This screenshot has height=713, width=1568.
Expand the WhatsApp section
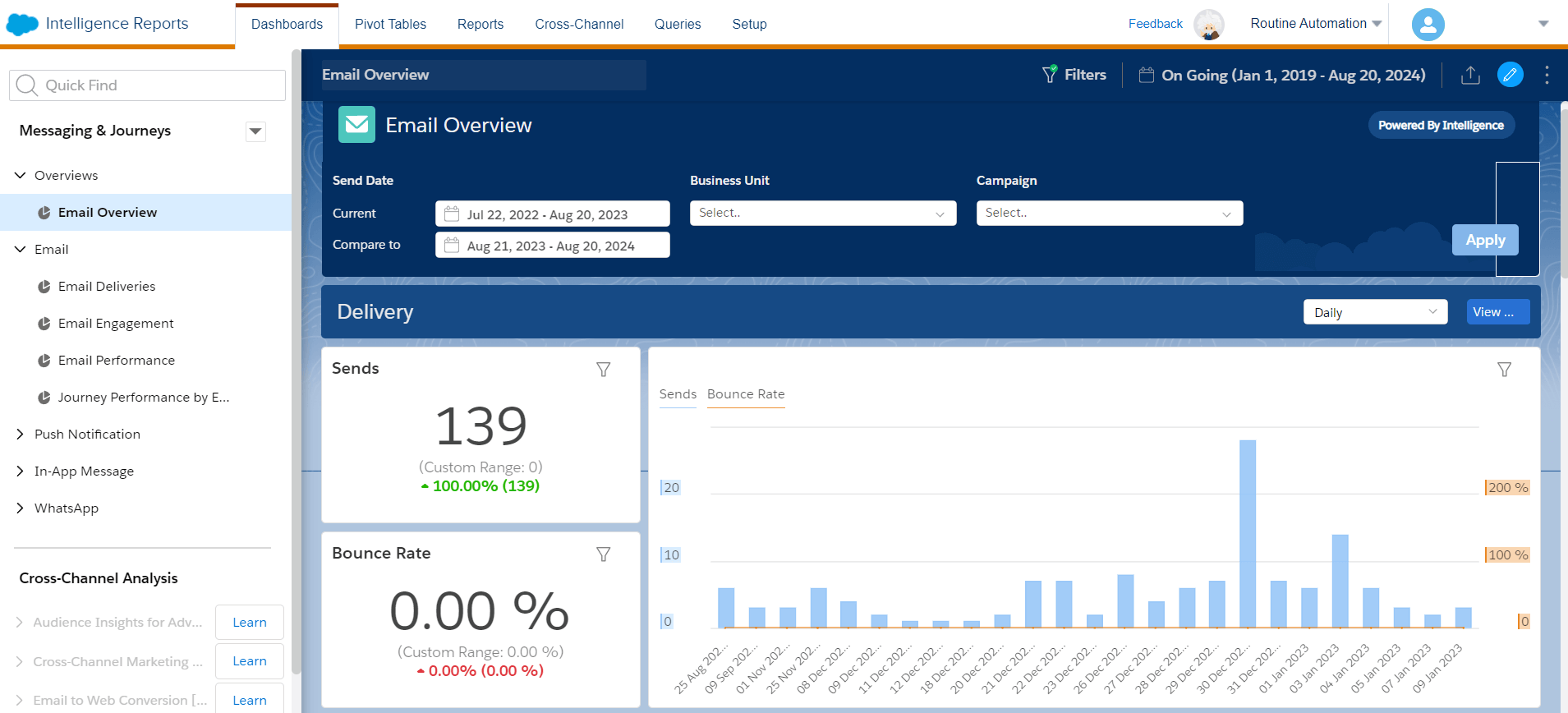pos(21,508)
